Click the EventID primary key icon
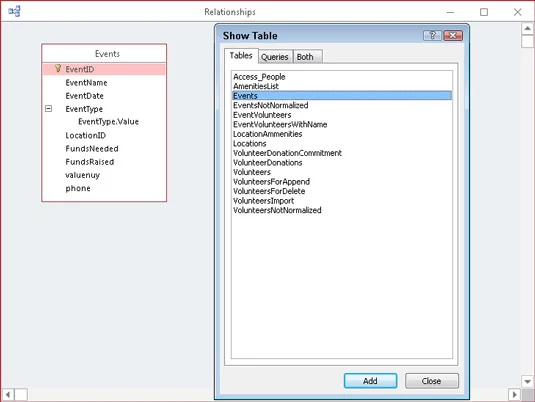 58,69
